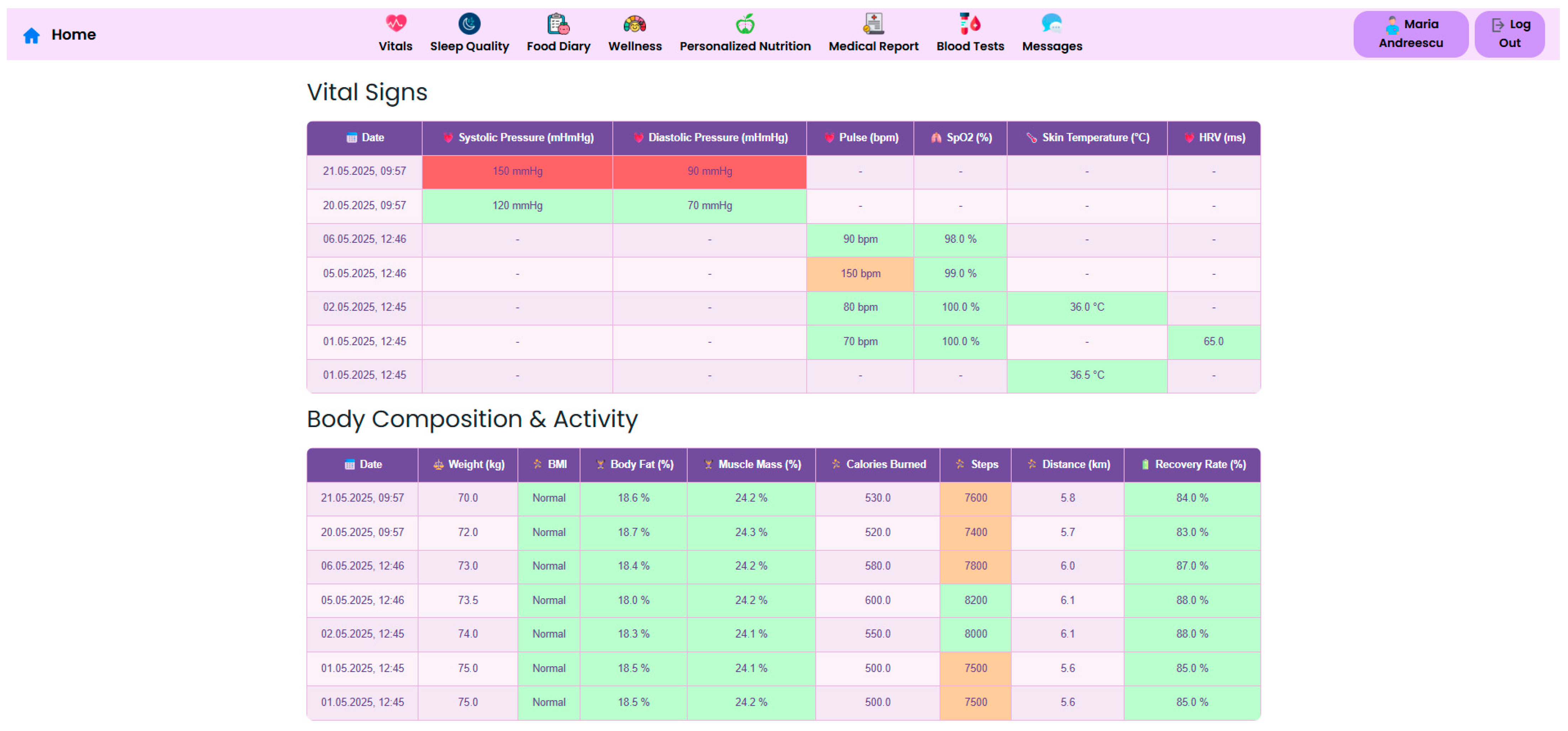The height and width of the screenshot is (731, 1568).
Task: Click the Personalized Nutrition apple icon
Action: (x=744, y=24)
